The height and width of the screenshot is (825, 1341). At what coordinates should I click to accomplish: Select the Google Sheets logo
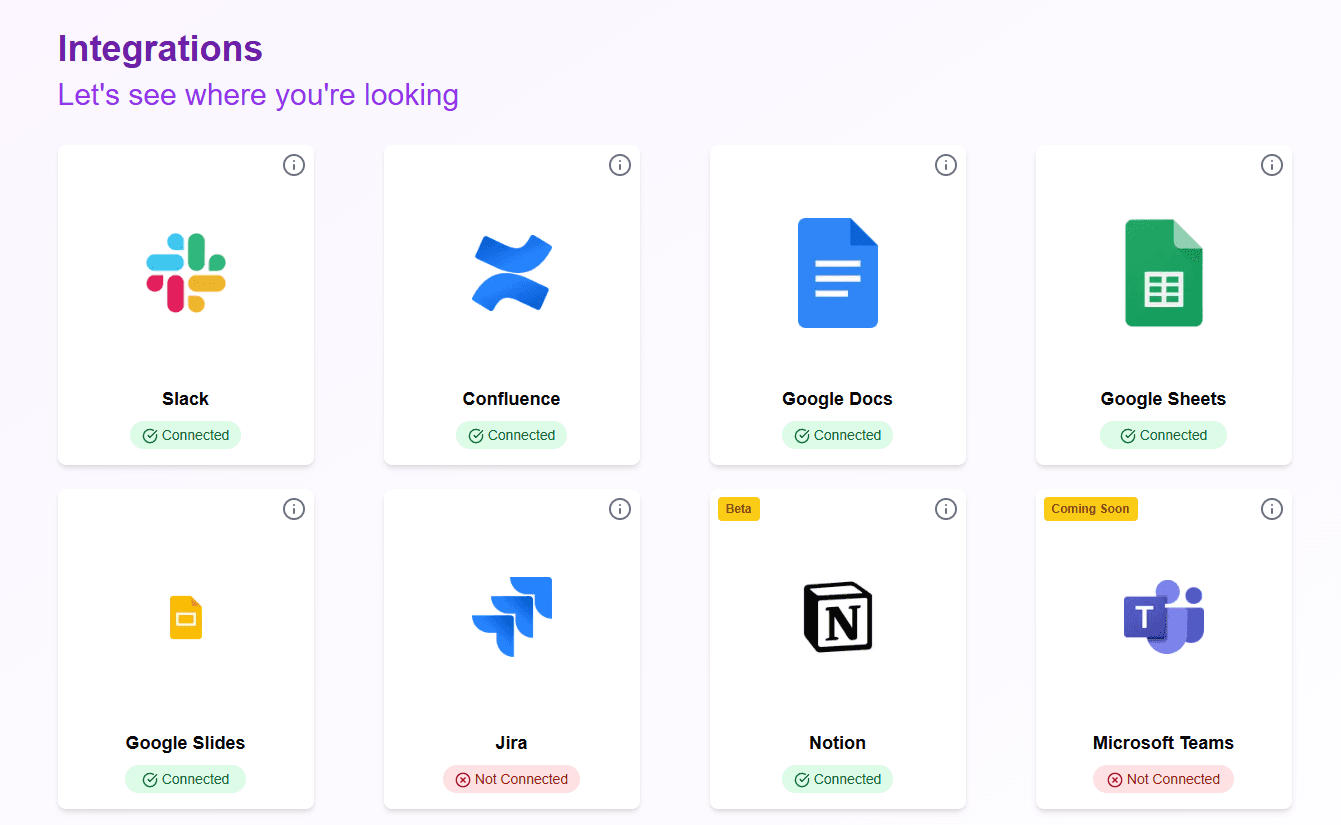tap(1163, 273)
